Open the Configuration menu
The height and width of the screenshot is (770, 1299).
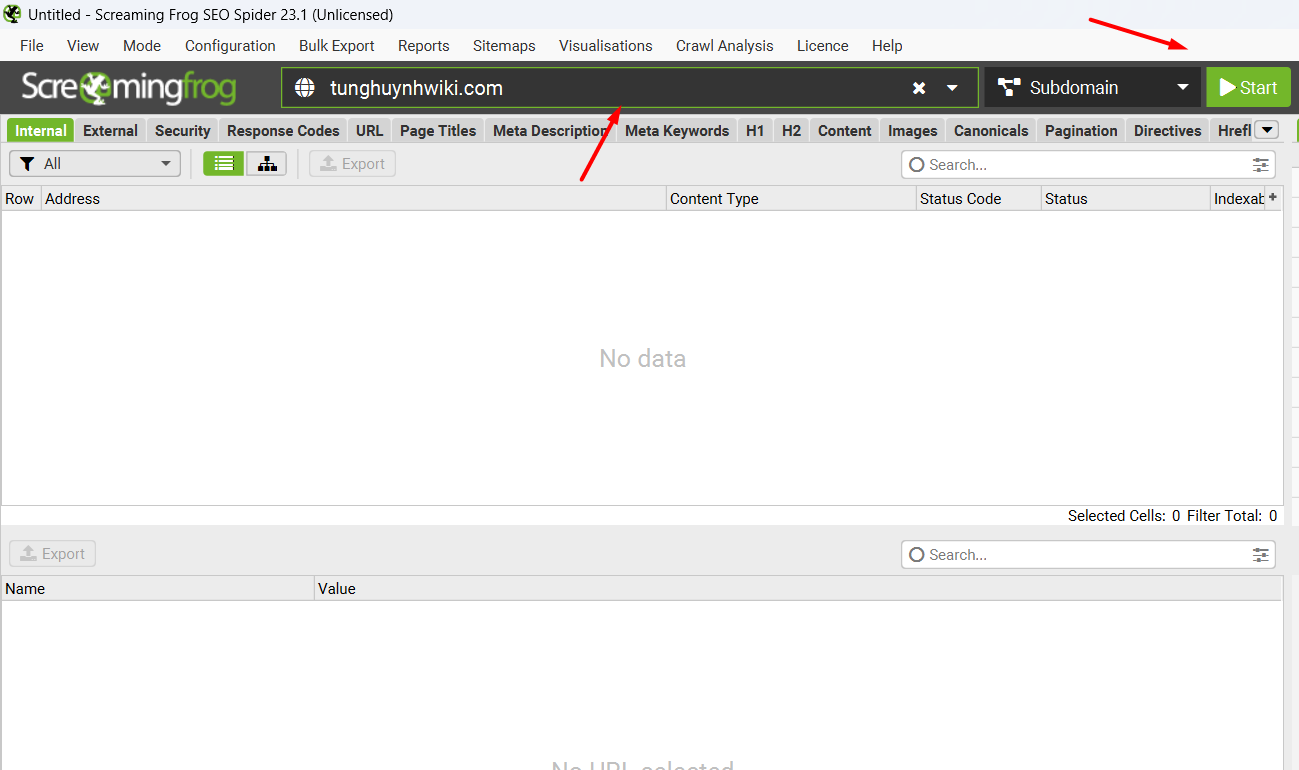coord(230,46)
